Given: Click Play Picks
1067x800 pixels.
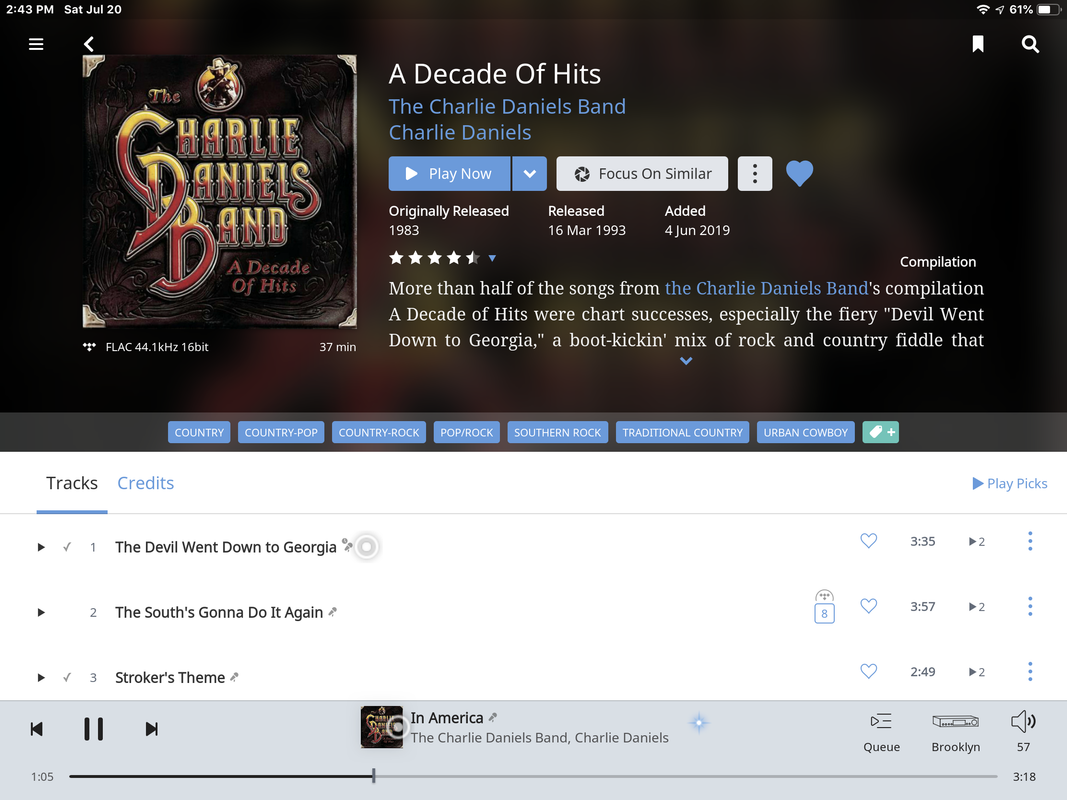Looking at the screenshot, I should pyautogui.click(x=1010, y=483).
